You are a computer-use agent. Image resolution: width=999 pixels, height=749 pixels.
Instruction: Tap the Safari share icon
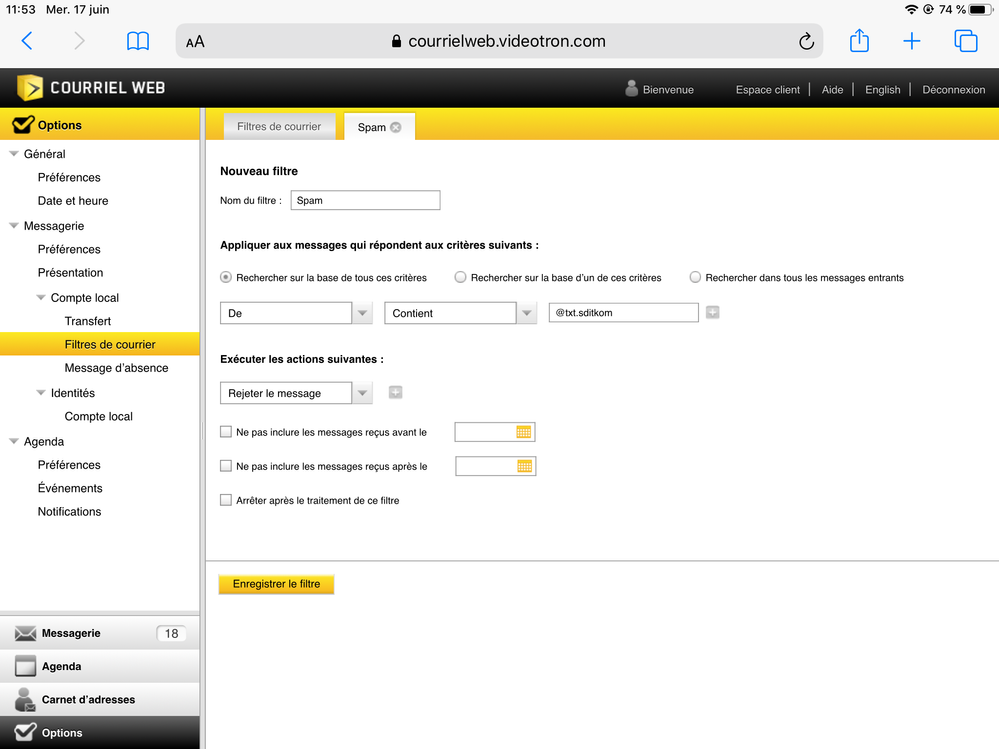[x=859, y=41]
